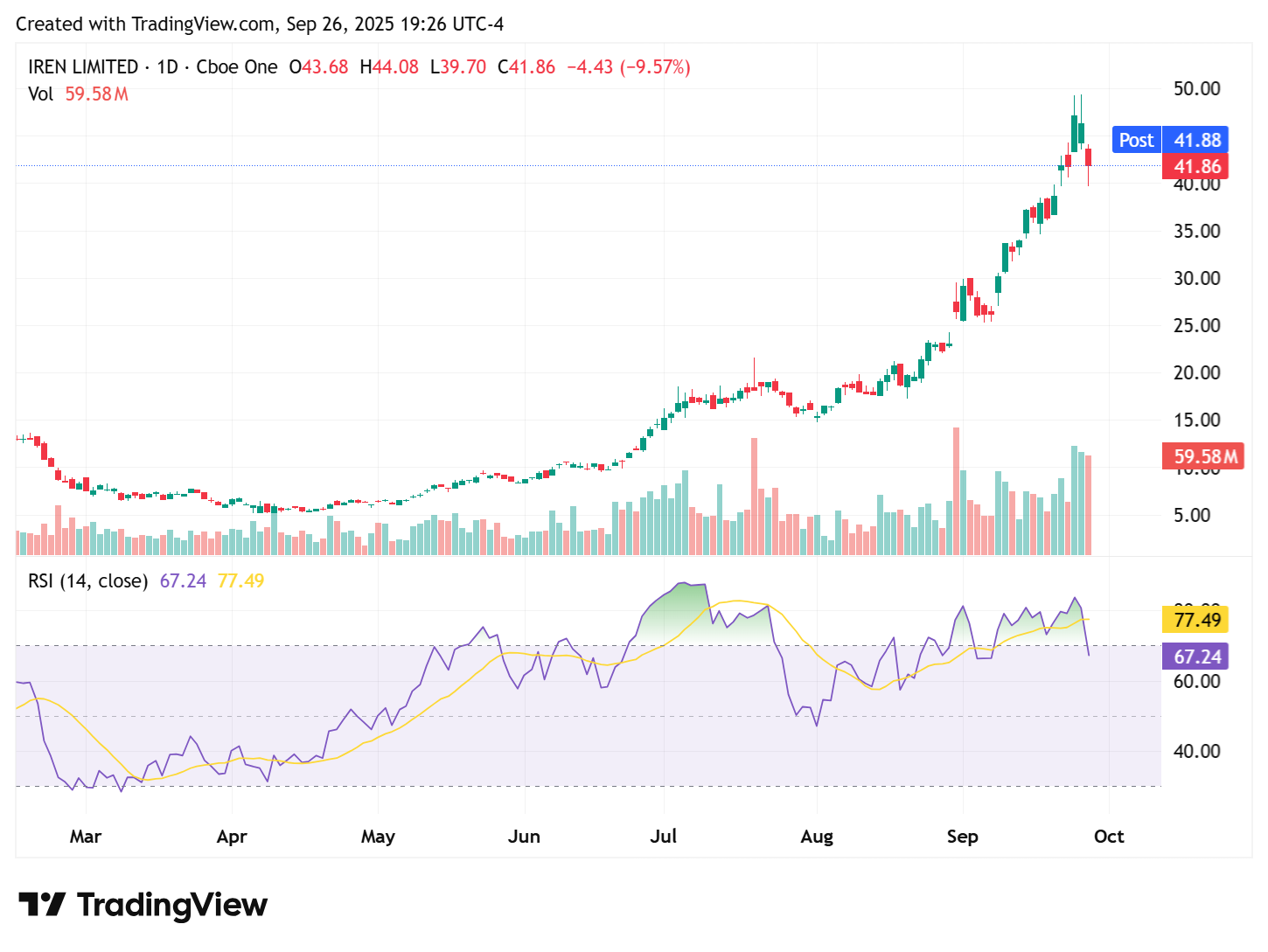This screenshot has width=1268, height=952.
Task: Click the TradingView logo at bottom left
Action: (145, 905)
